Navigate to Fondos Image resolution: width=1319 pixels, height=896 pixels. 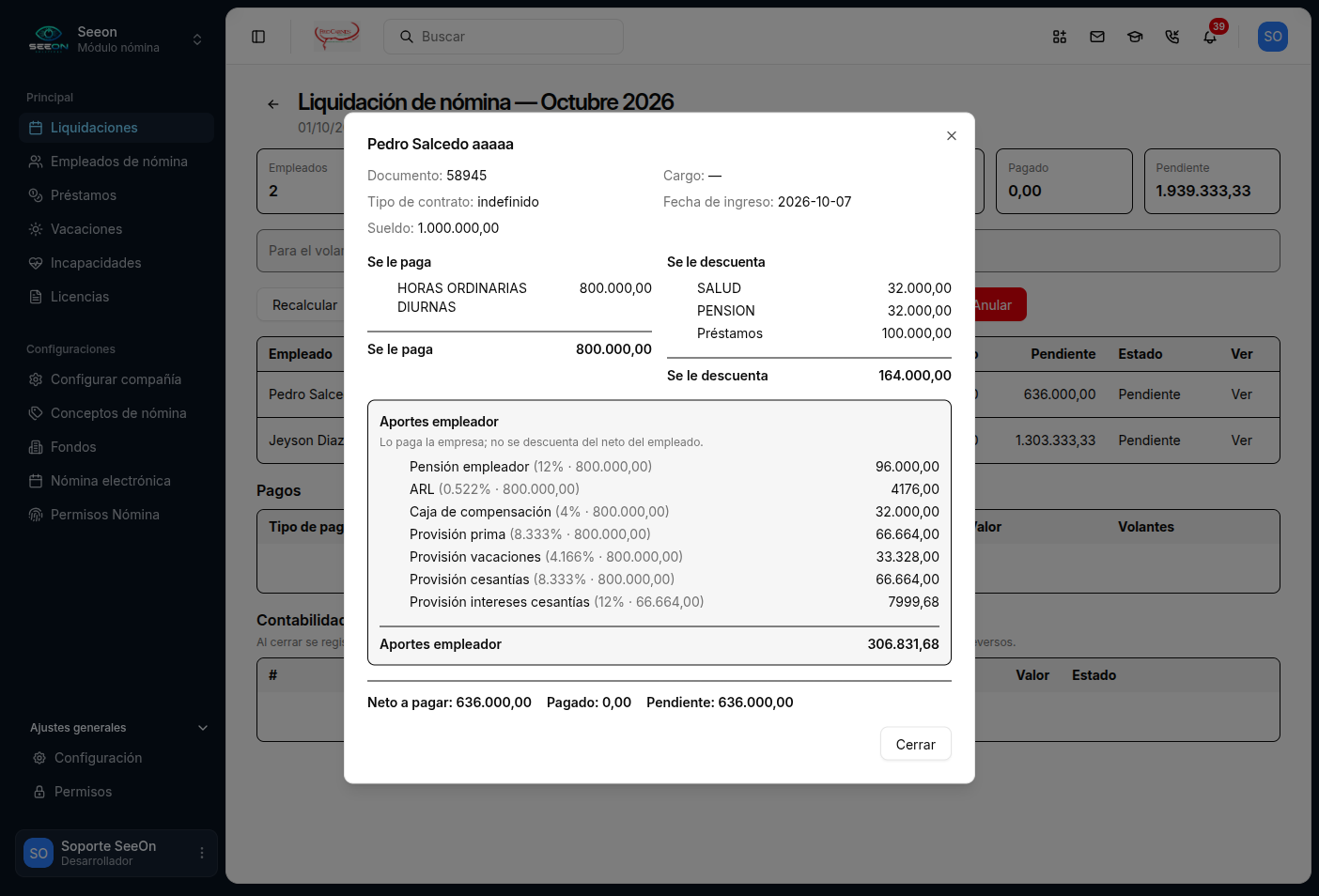[116, 447]
